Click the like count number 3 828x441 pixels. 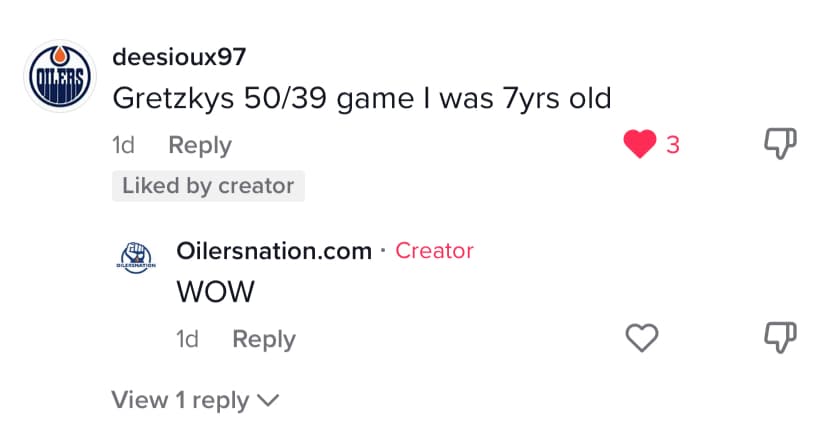[673, 146]
